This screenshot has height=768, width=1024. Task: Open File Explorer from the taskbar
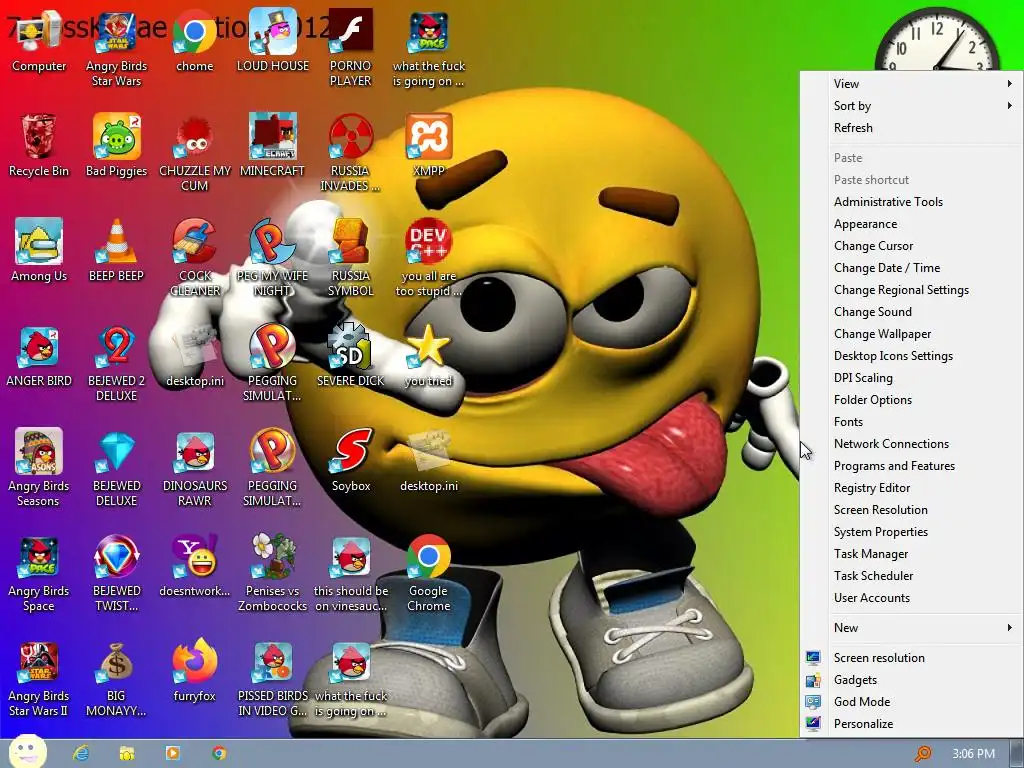coord(127,753)
